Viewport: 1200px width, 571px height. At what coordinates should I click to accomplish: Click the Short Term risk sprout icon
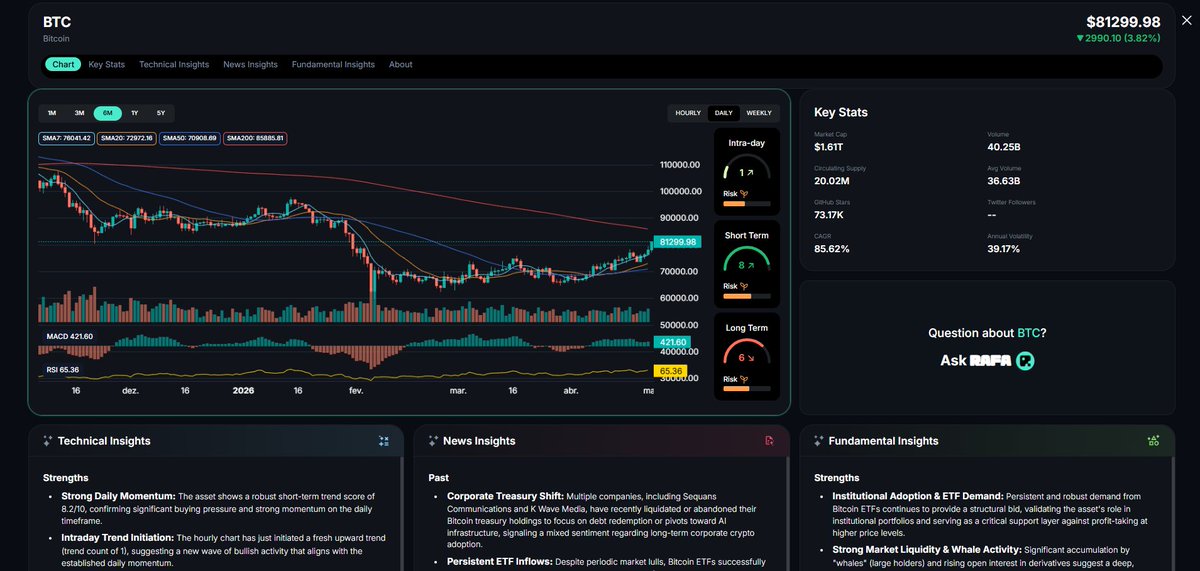coord(744,286)
